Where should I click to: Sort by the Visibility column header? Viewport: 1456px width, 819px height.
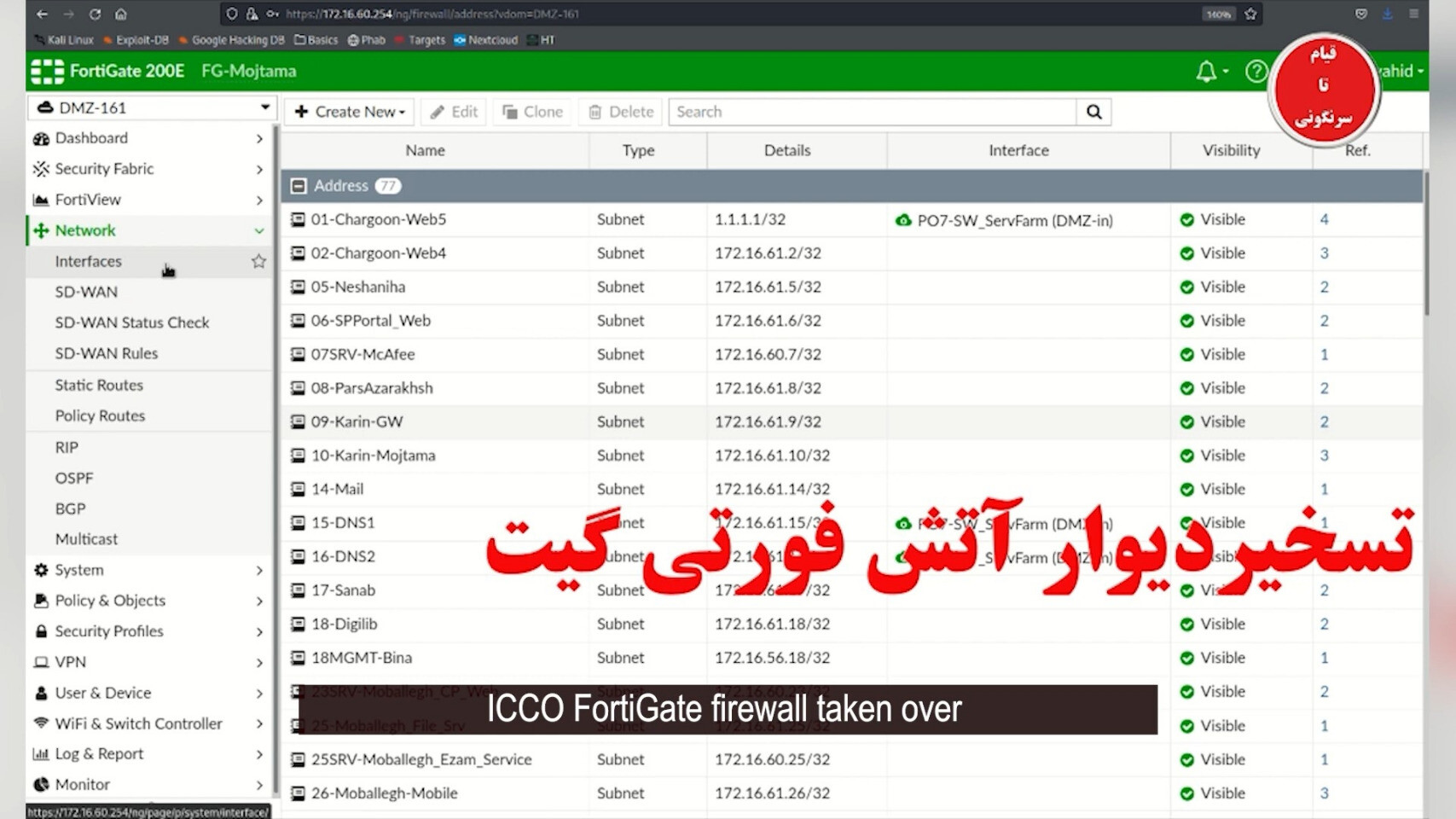[x=1231, y=150]
